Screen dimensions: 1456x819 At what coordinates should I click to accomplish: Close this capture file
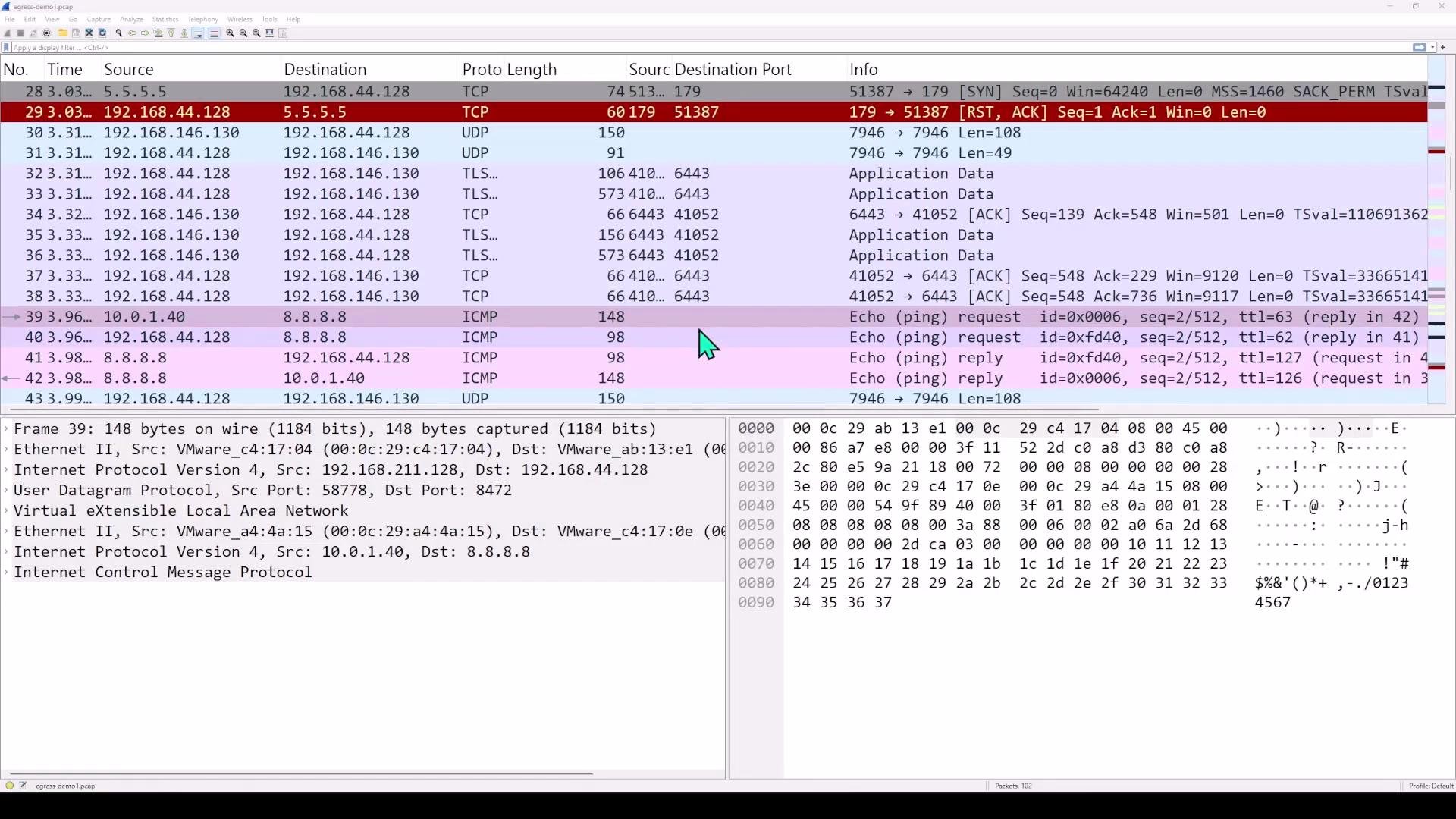89,33
